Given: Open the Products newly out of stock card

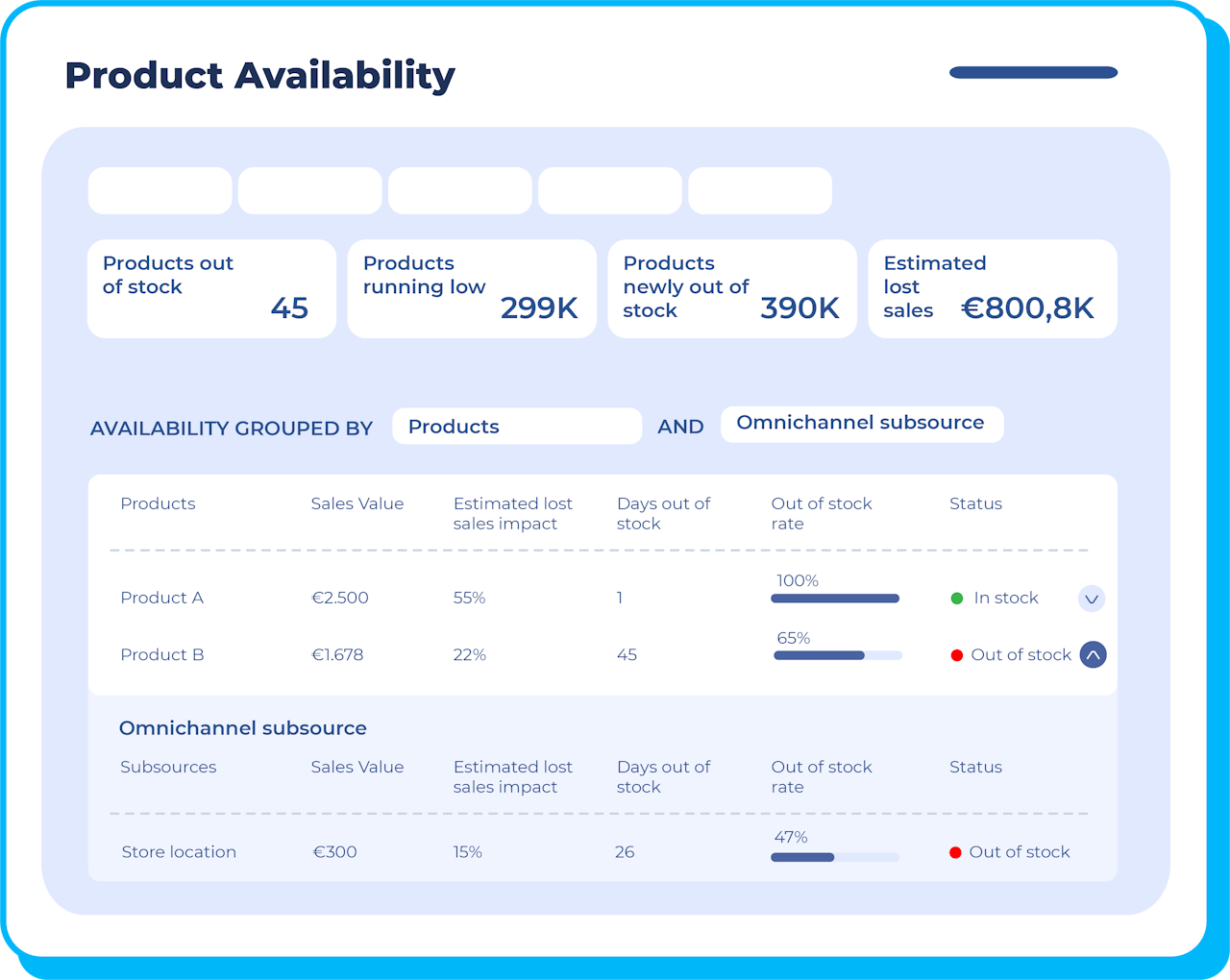Looking at the screenshot, I should pos(732,288).
